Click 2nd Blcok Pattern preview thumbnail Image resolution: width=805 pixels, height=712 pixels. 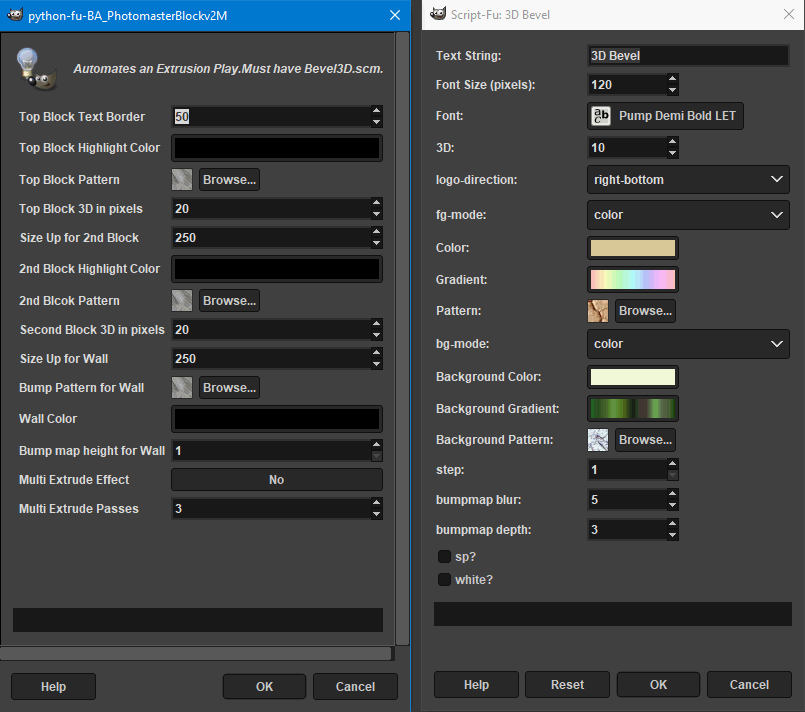(182, 300)
